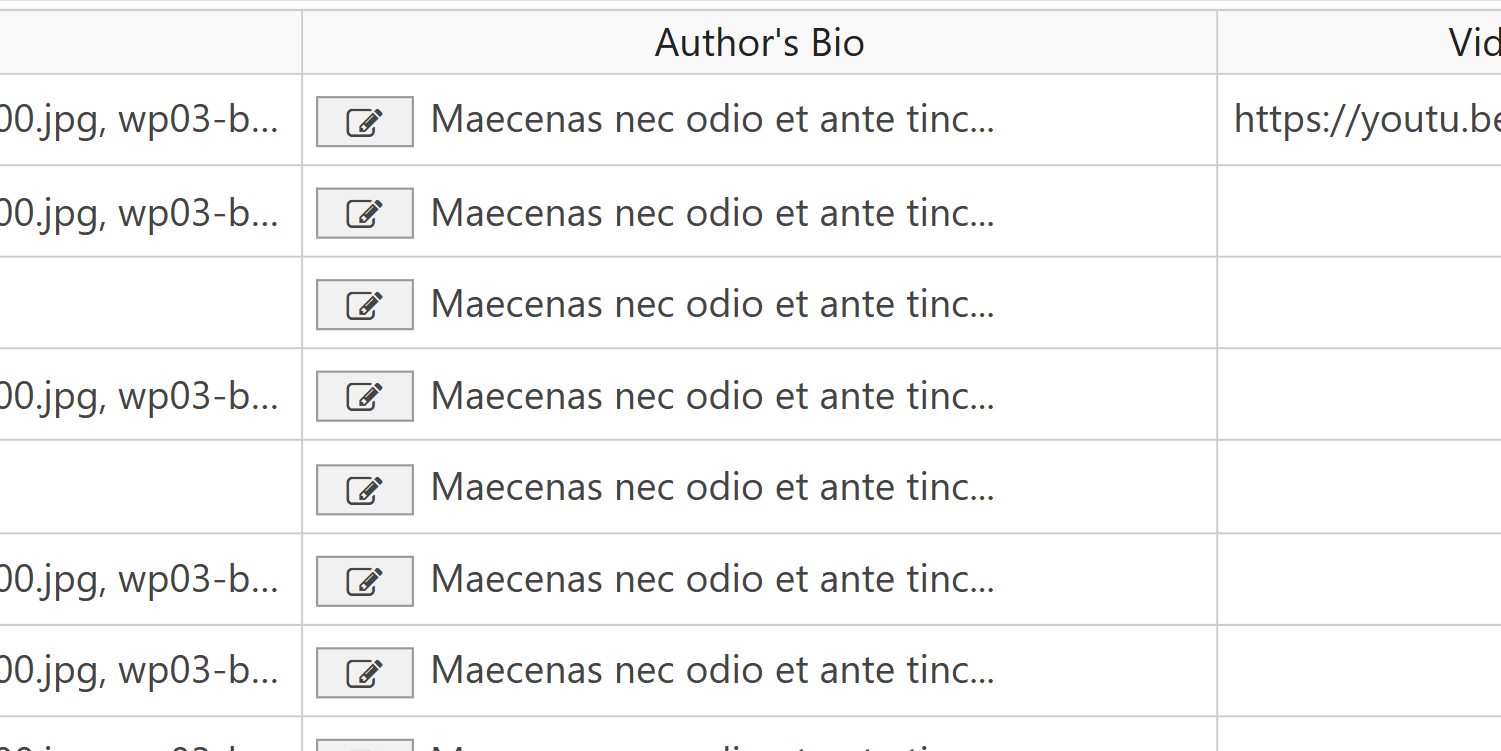Select fifth row's Maecenas nec odio bio text
The height and width of the screenshot is (751, 1501).
(x=712, y=487)
